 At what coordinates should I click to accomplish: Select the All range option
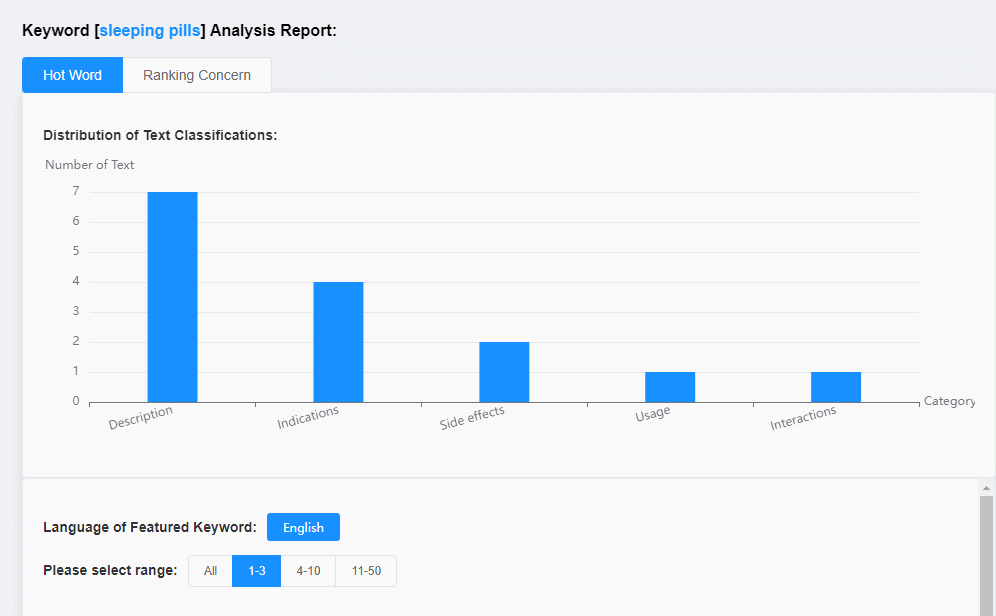point(210,571)
